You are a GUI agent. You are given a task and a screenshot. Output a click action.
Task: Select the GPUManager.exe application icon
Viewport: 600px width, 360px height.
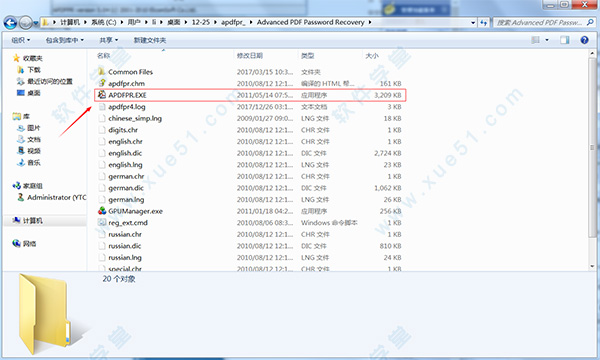pos(102,211)
